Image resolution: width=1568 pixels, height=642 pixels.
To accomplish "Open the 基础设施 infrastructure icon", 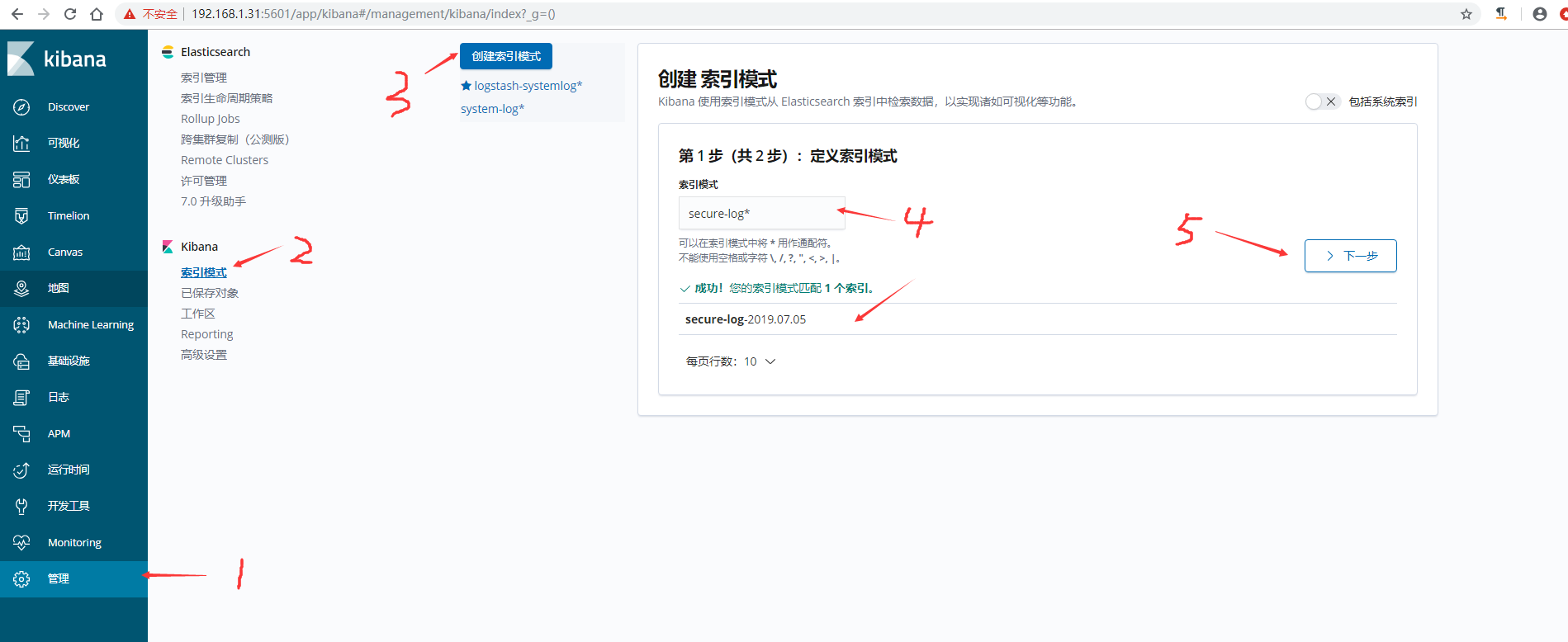I will tap(21, 361).
